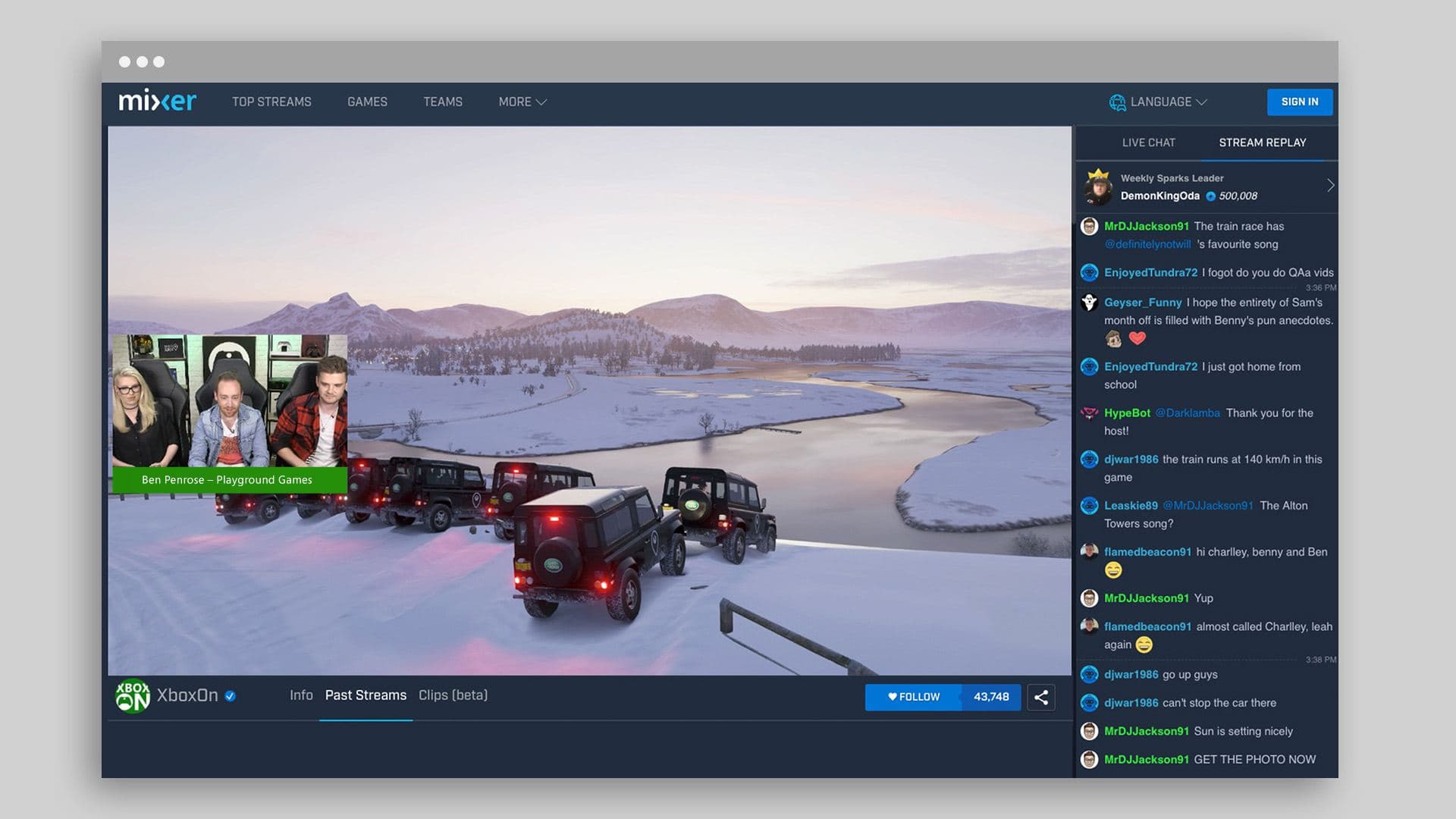Screen dimensions: 1456x819
Task: Click HypeBot's avatar icon in chat
Action: pyautogui.click(x=1089, y=413)
